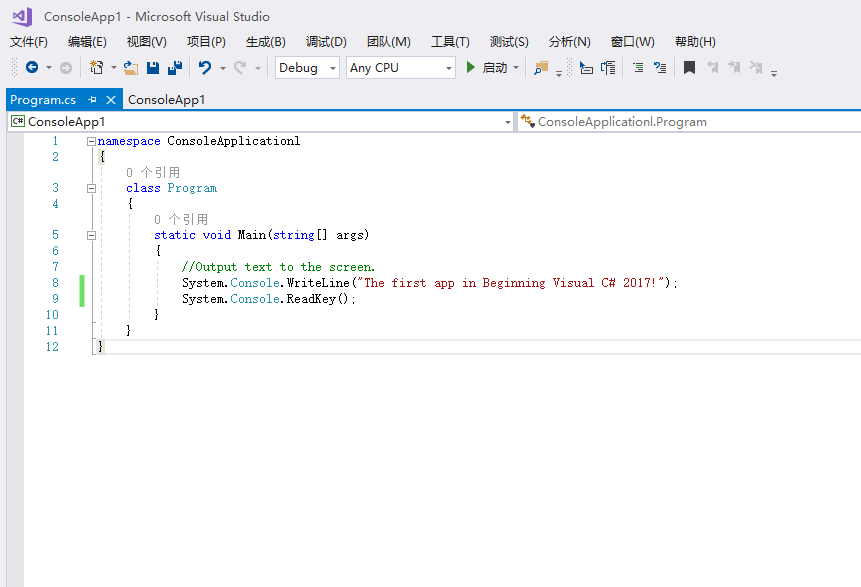Image resolution: width=861 pixels, height=587 pixels.
Task: Click the previous bookmark icon
Action: click(x=713, y=68)
